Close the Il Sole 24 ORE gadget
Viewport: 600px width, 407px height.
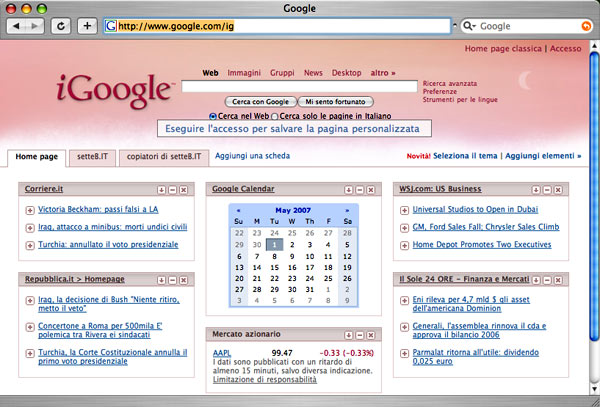[558, 280]
